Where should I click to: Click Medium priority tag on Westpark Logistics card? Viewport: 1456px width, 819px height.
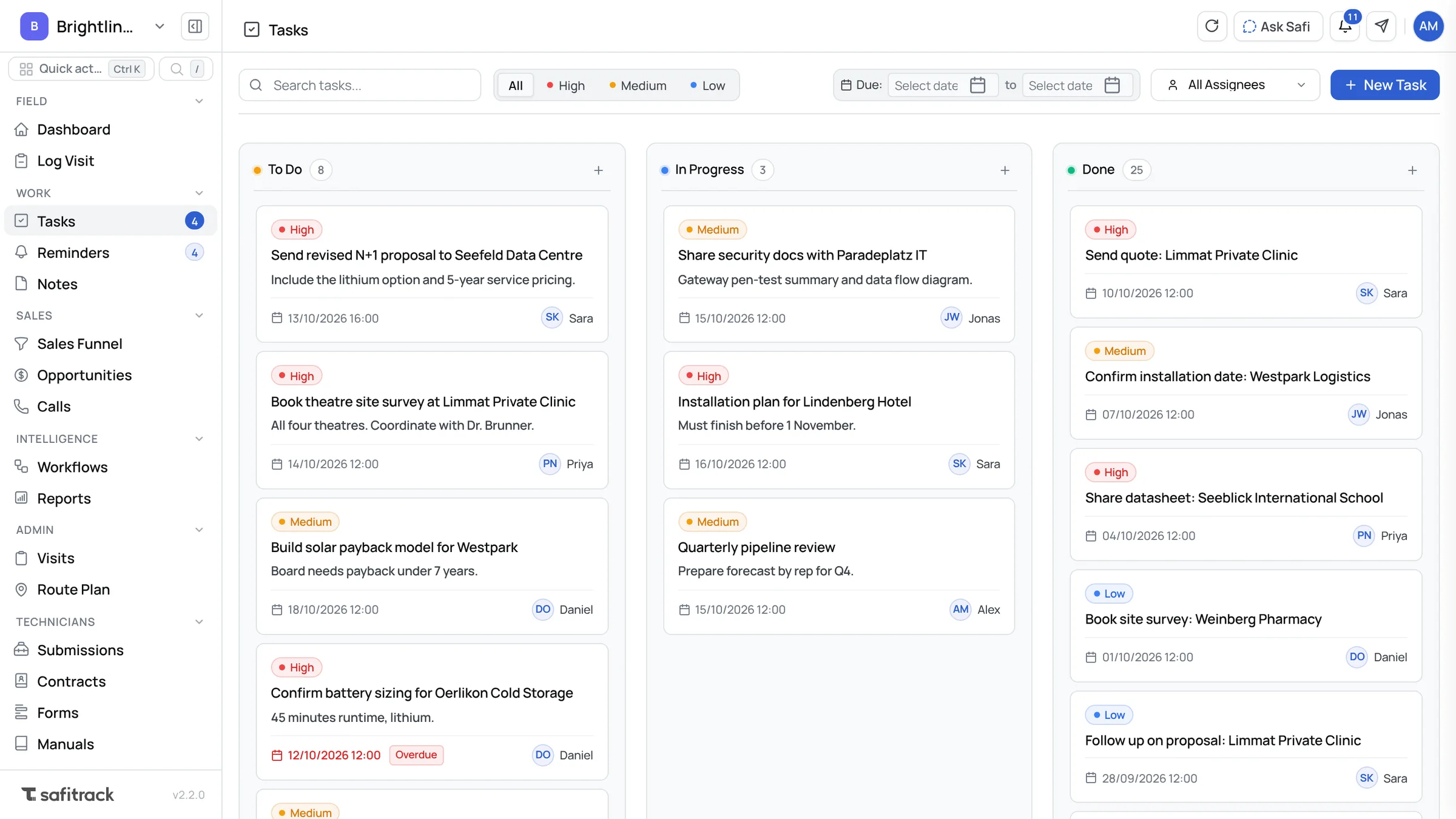click(x=1119, y=351)
